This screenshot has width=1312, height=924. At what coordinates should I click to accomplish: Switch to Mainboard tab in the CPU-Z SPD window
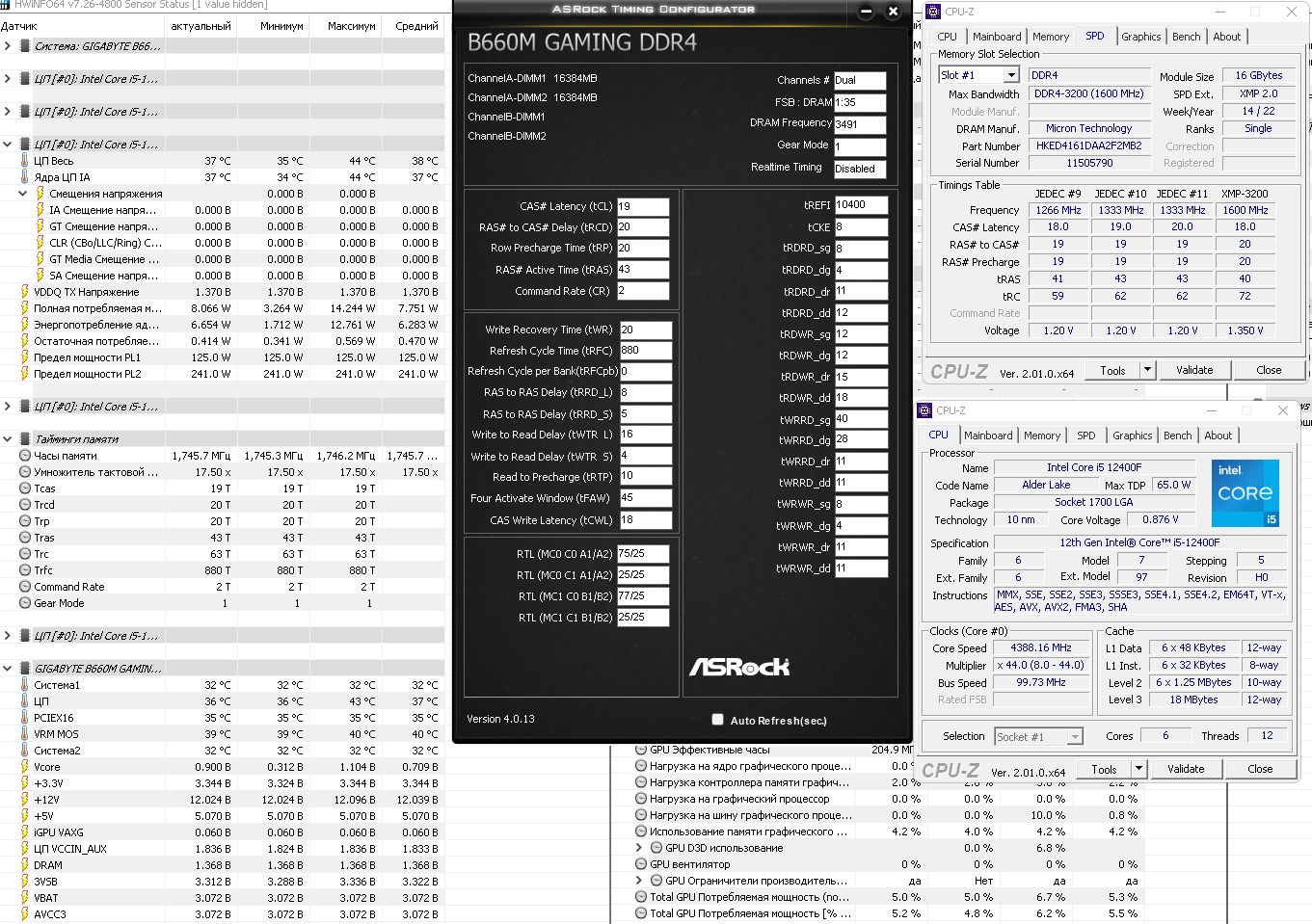pos(997,37)
